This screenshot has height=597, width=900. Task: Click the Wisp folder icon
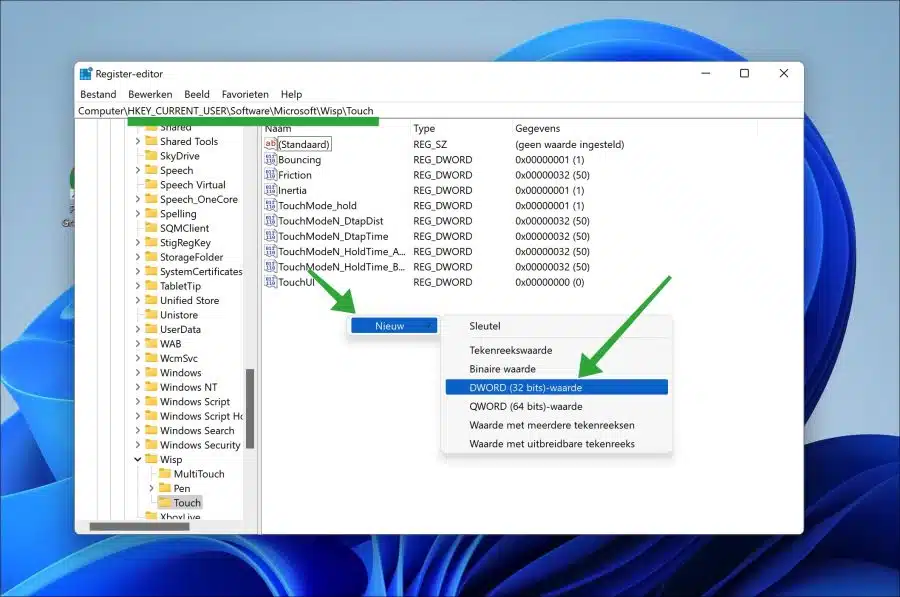click(152, 459)
